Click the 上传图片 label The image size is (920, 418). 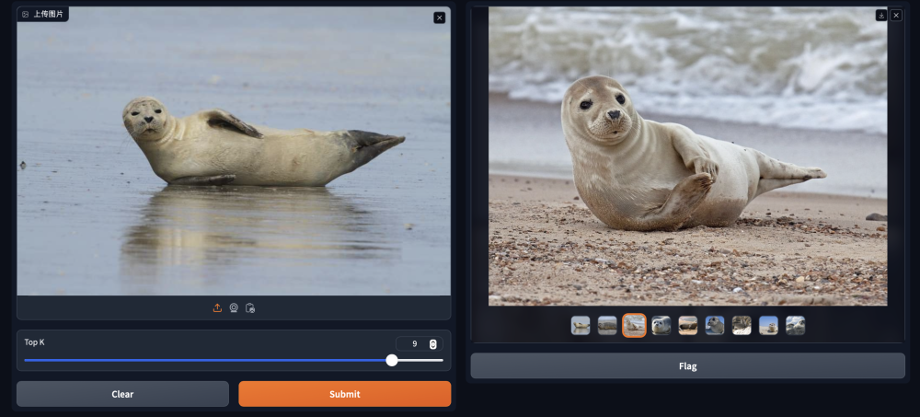click(x=48, y=14)
